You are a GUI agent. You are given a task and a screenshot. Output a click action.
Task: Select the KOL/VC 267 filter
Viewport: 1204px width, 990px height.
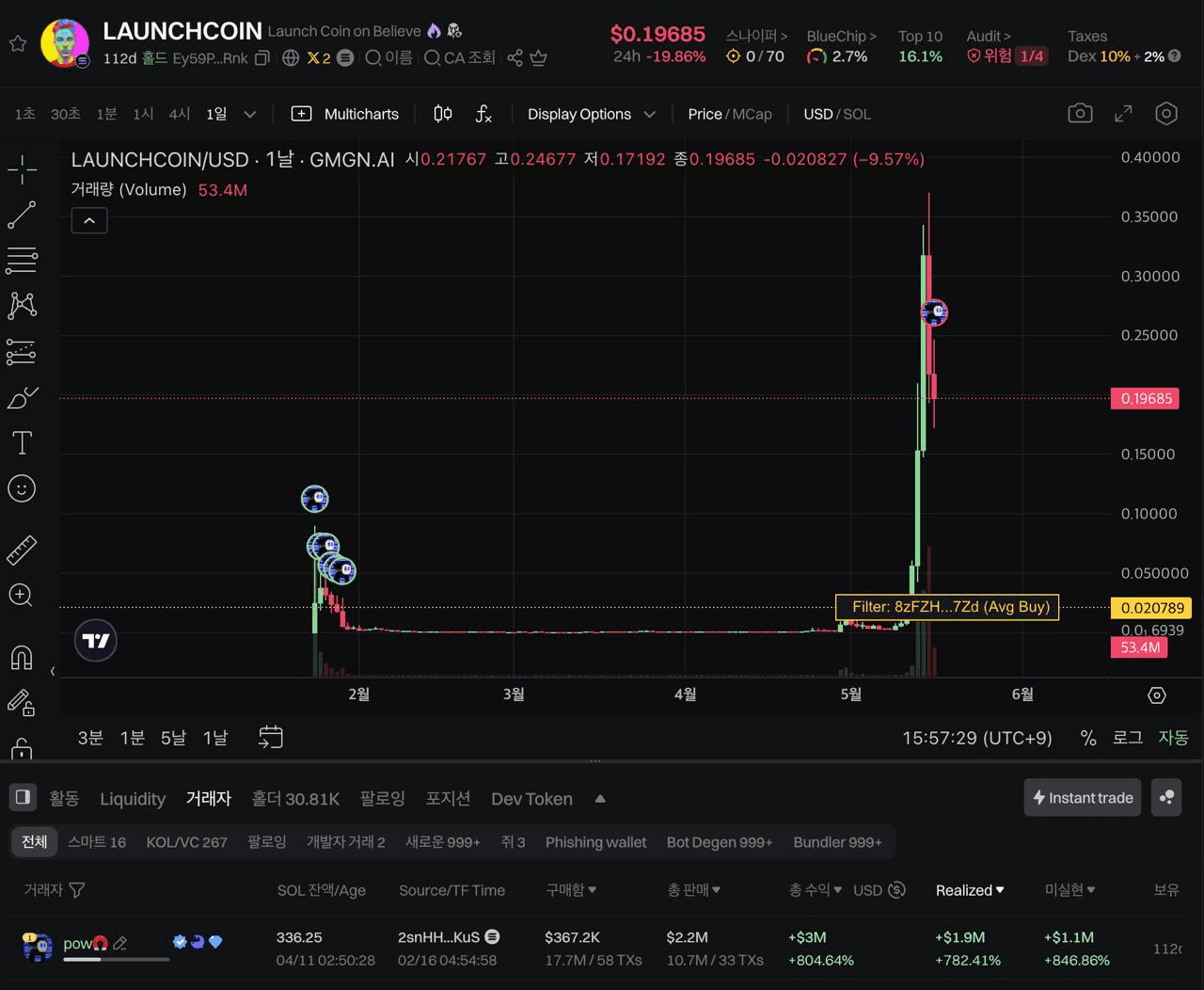pos(186,842)
